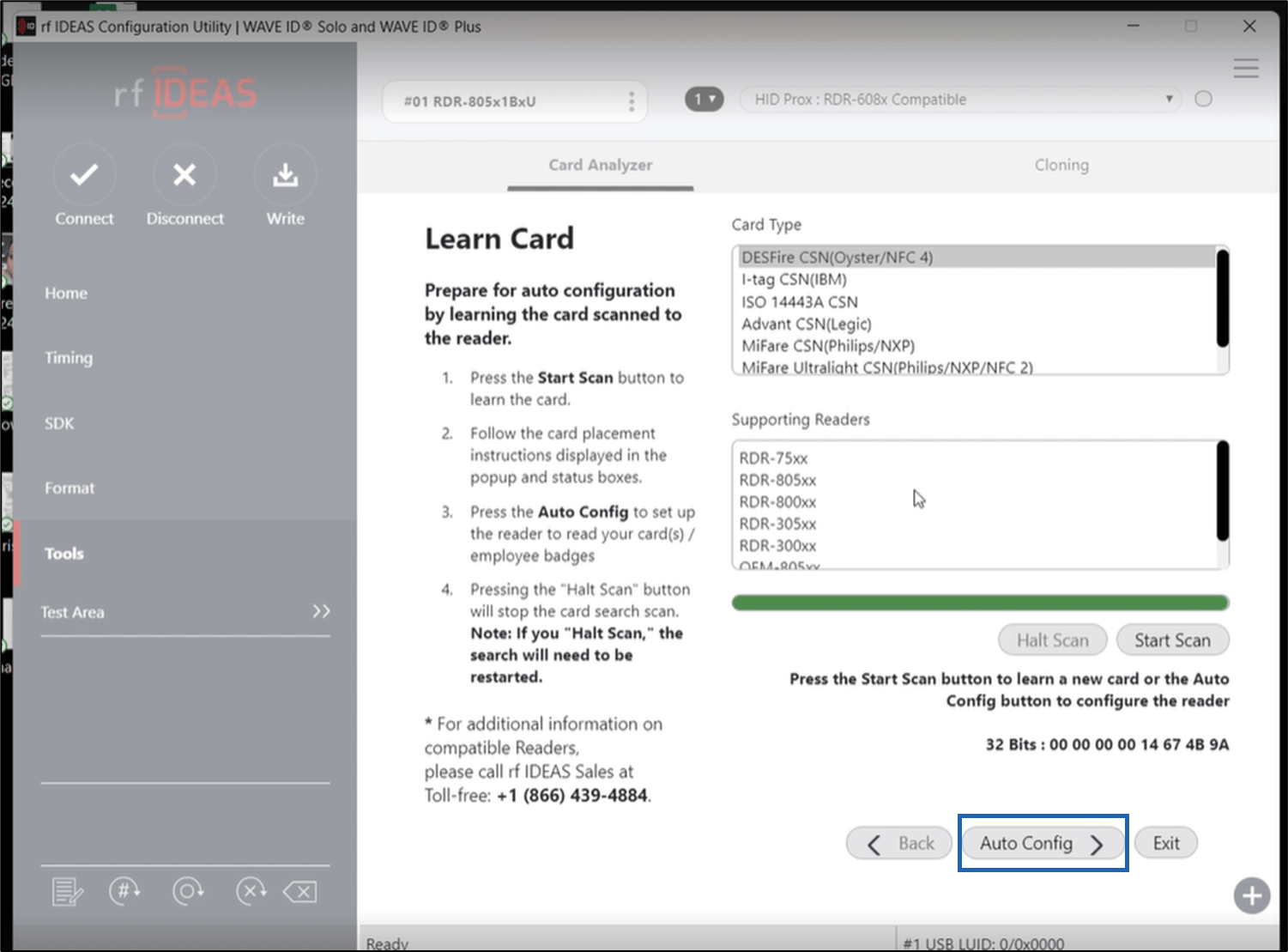The height and width of the screenshot is (952, 1288).
Task: Click the document edit icon in sidebar footer
Action: click(x=67, y=892)
